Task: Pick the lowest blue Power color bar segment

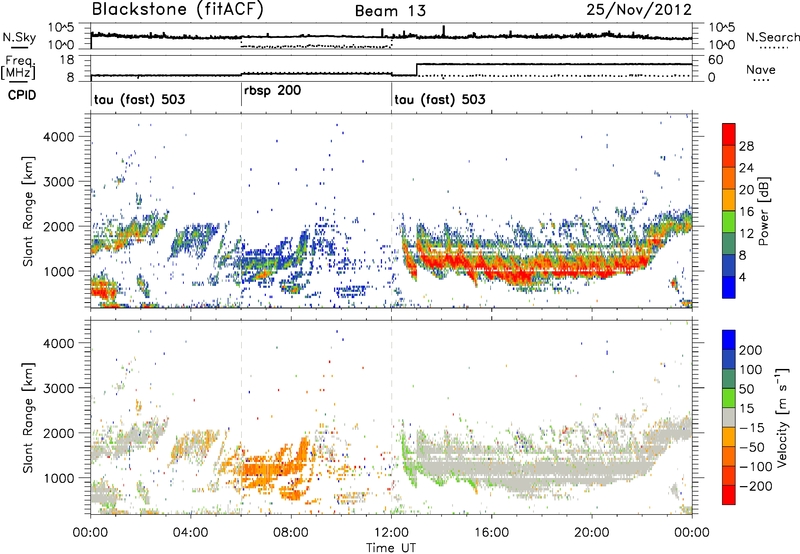Action: 729,287
